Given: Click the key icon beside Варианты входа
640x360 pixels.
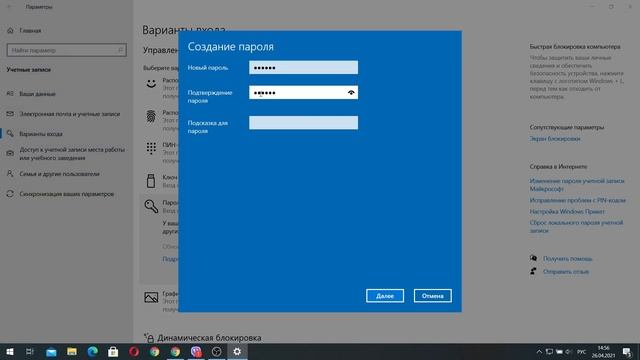Looking at the screenshot, I should point(10,134).
